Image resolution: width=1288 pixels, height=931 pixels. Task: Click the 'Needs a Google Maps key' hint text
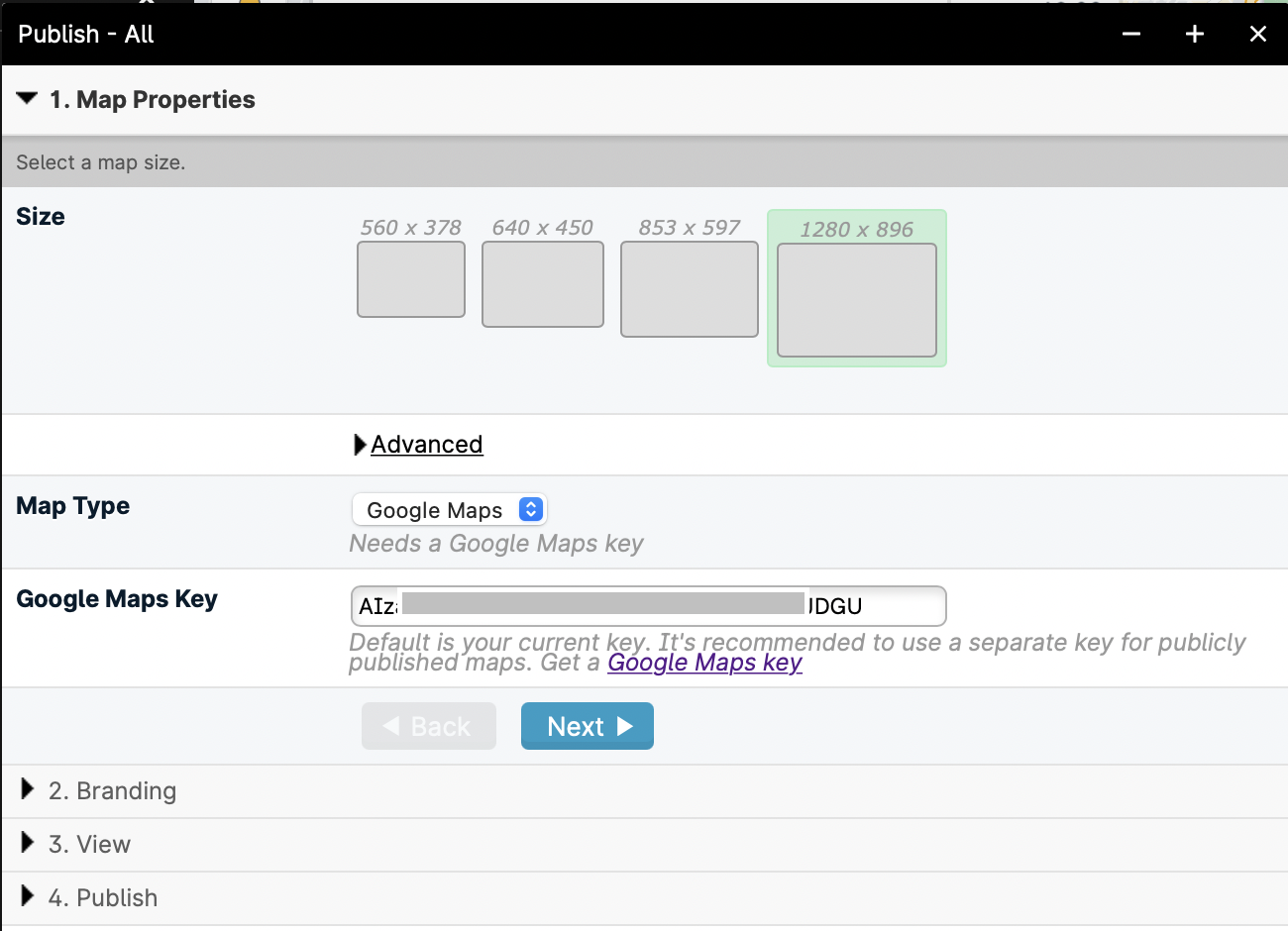point(496,544)
